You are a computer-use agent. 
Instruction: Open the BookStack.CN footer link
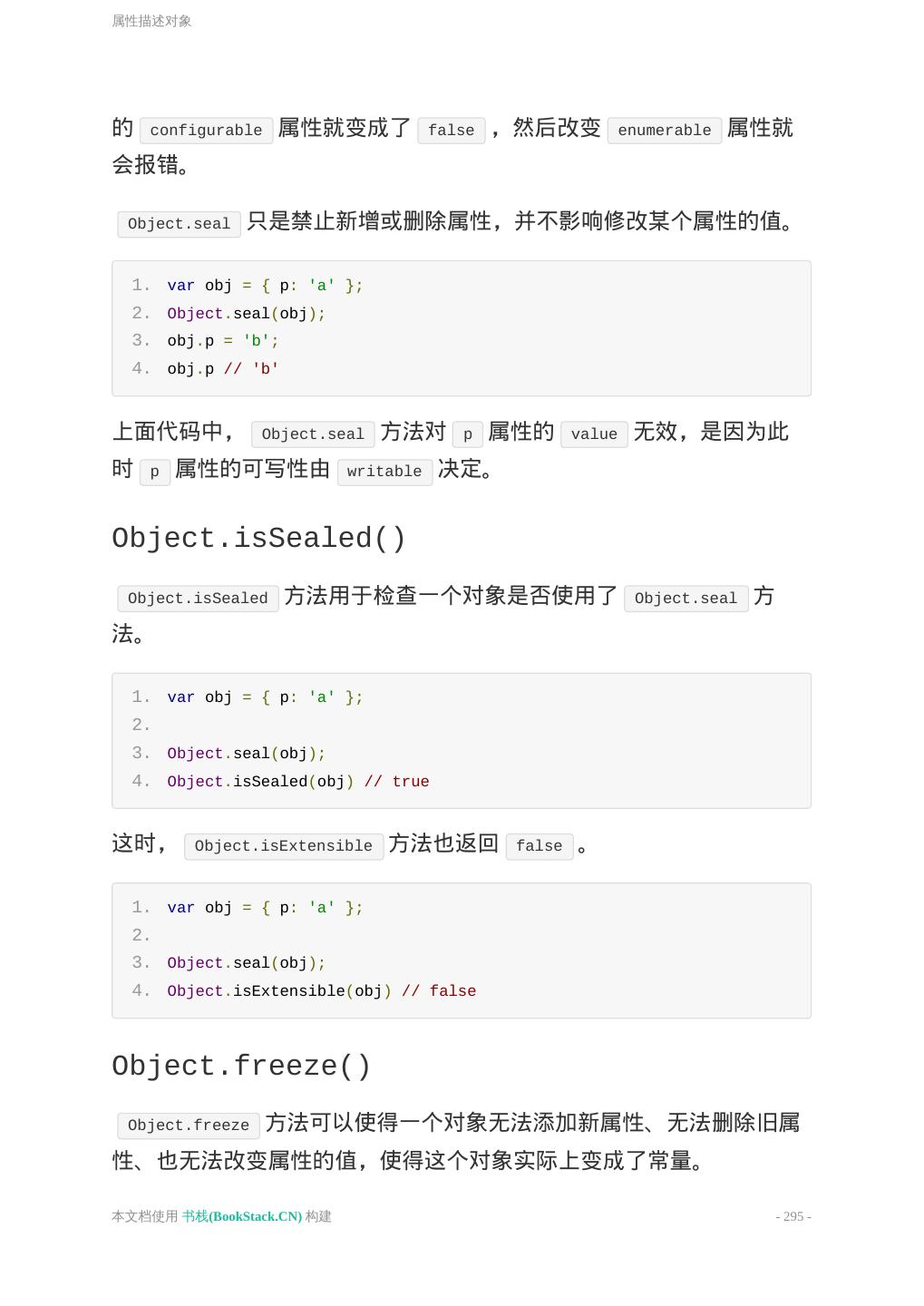[242, 1216]
